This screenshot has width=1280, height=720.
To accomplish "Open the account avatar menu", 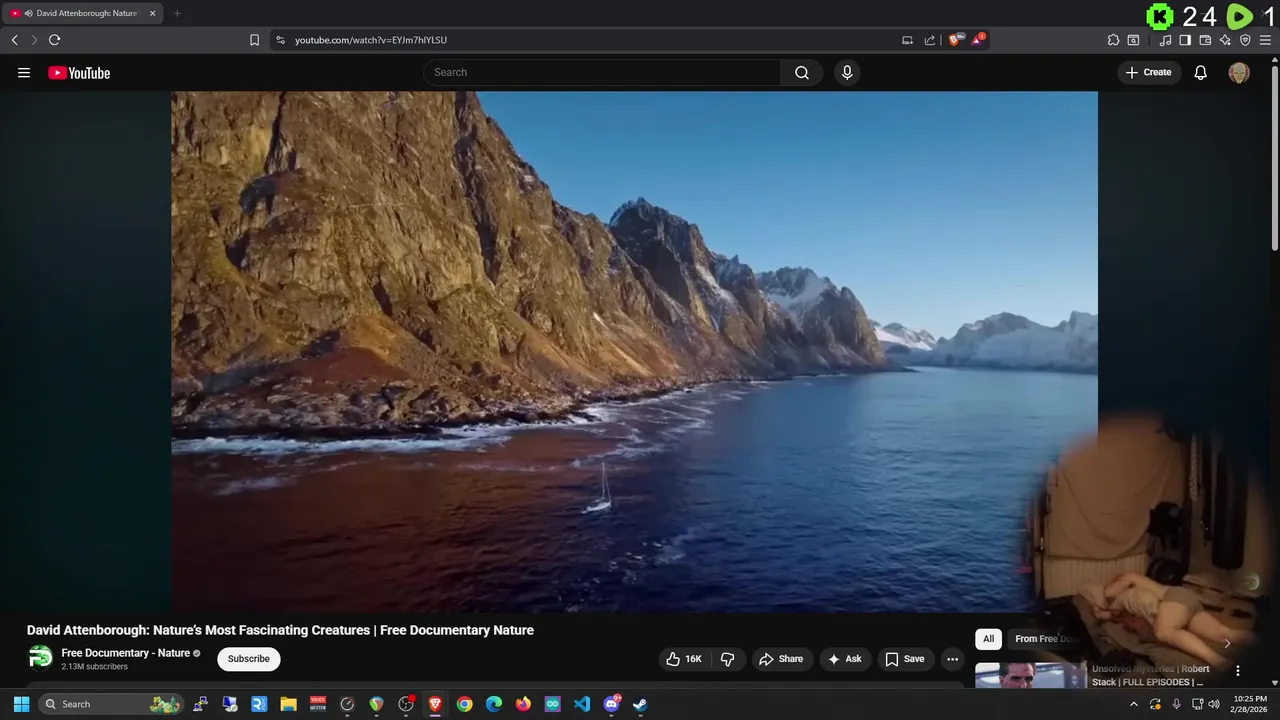I will pos(1239,72).
